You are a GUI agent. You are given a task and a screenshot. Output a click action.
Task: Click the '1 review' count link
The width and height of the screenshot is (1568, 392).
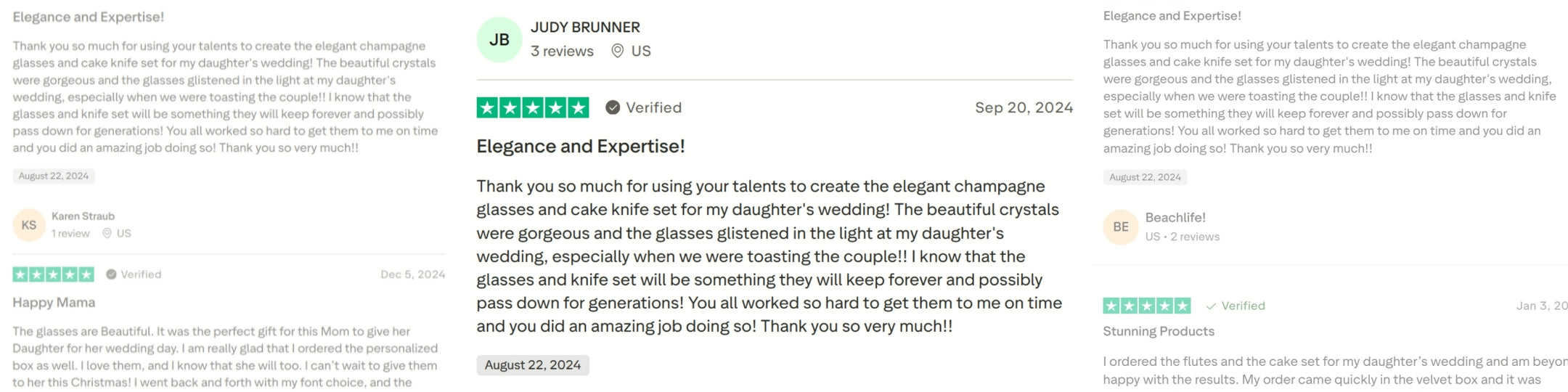point(70,234)
